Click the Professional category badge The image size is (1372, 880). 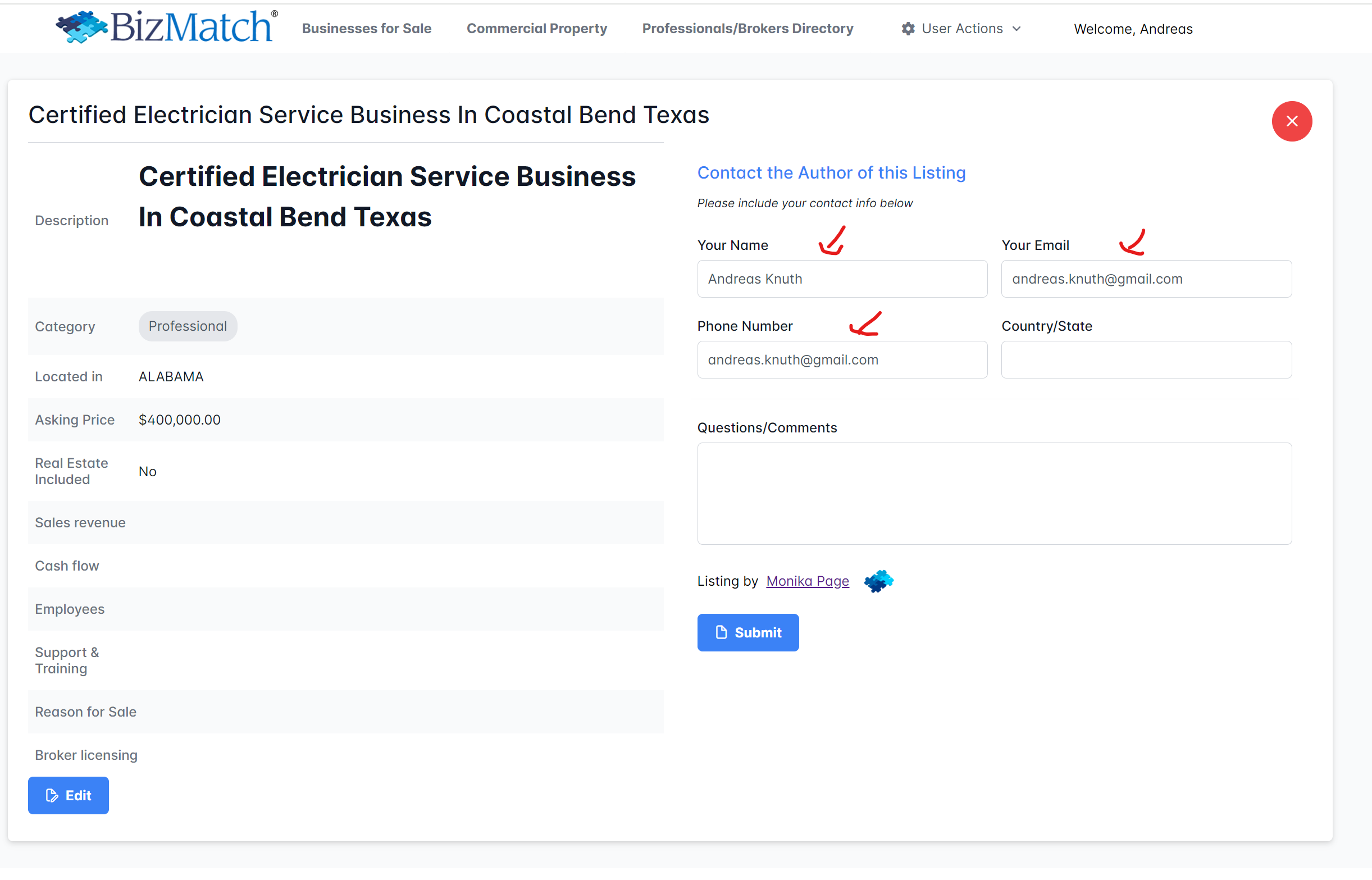pos(188,326)
